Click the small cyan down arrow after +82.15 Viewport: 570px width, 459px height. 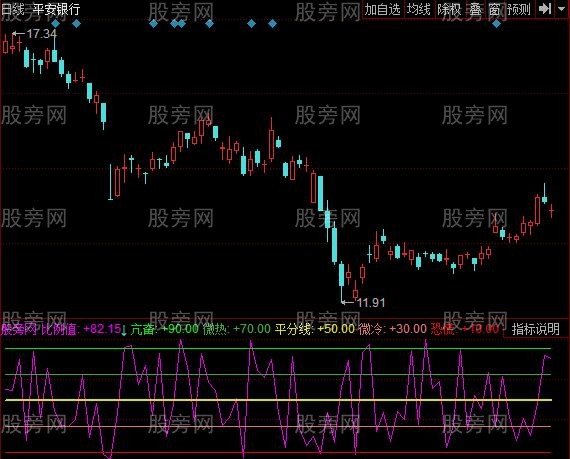click(124, 330)
